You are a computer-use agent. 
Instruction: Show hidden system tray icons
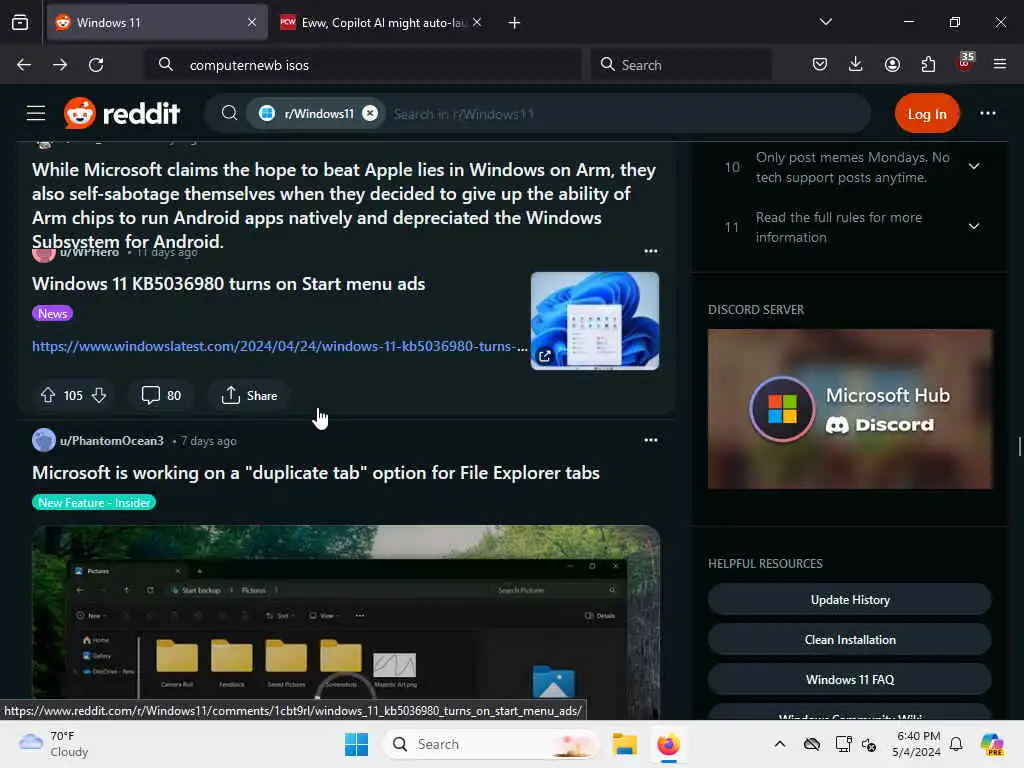coord(780,744)
